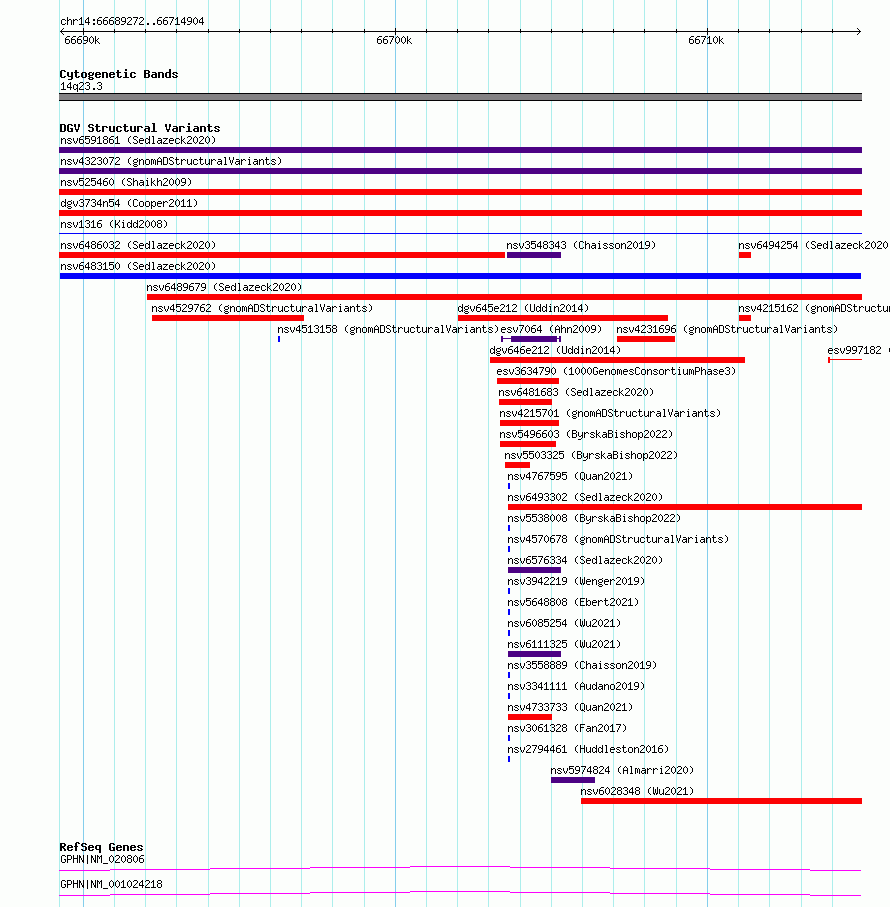Click the nsv6481683 (Sedlazeck2020) label

click(x=576, y=392)
